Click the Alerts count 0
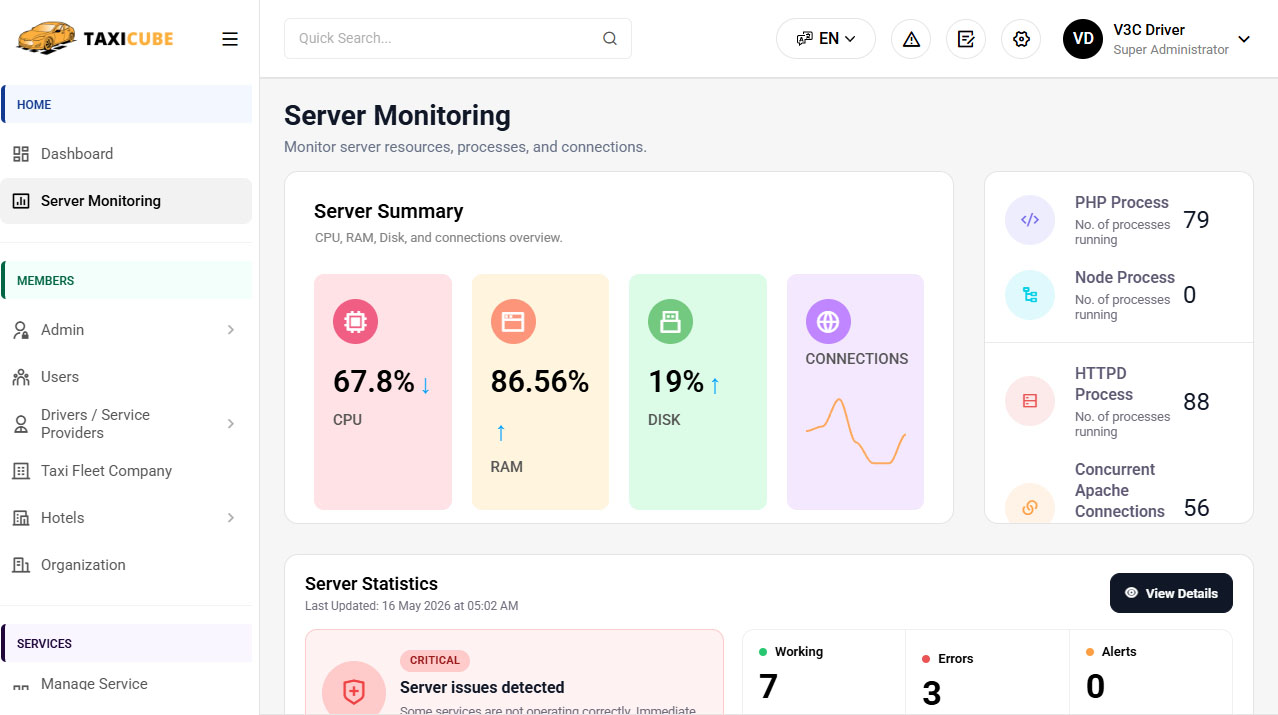Viewport: 1278px width, 715px height. pos(1095,687)
